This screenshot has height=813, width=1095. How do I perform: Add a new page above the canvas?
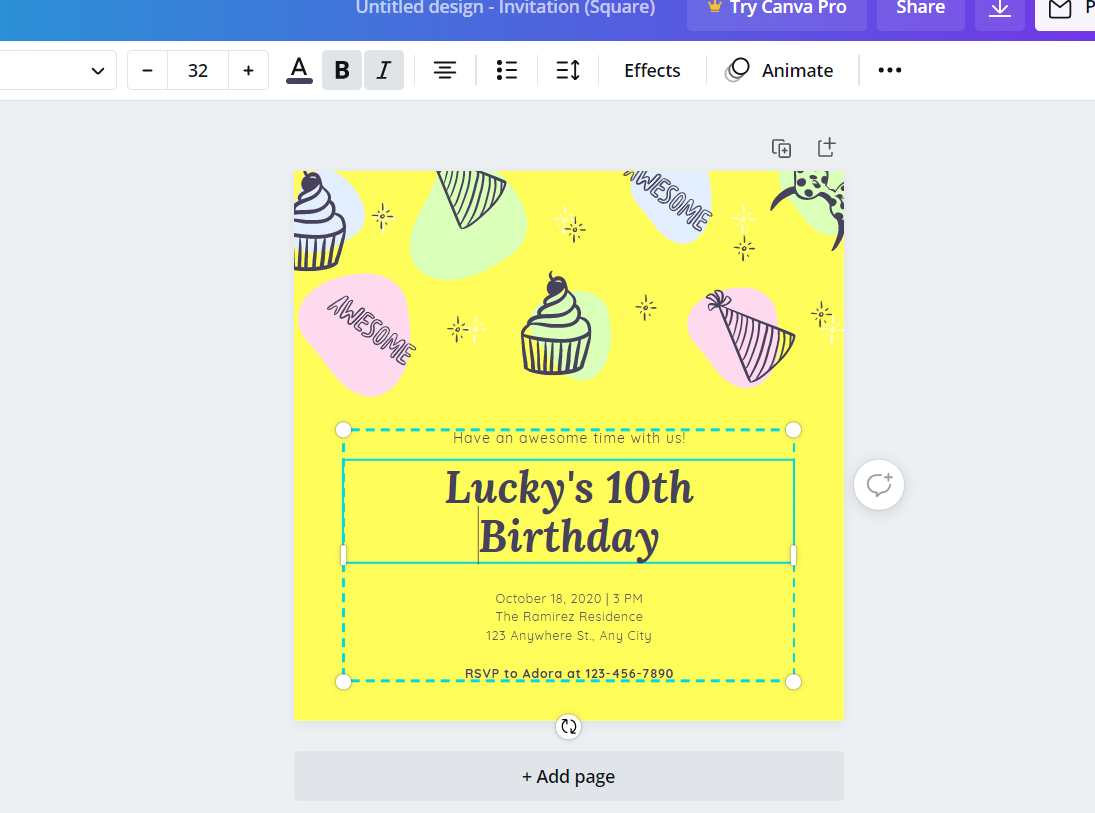point(826,147)
